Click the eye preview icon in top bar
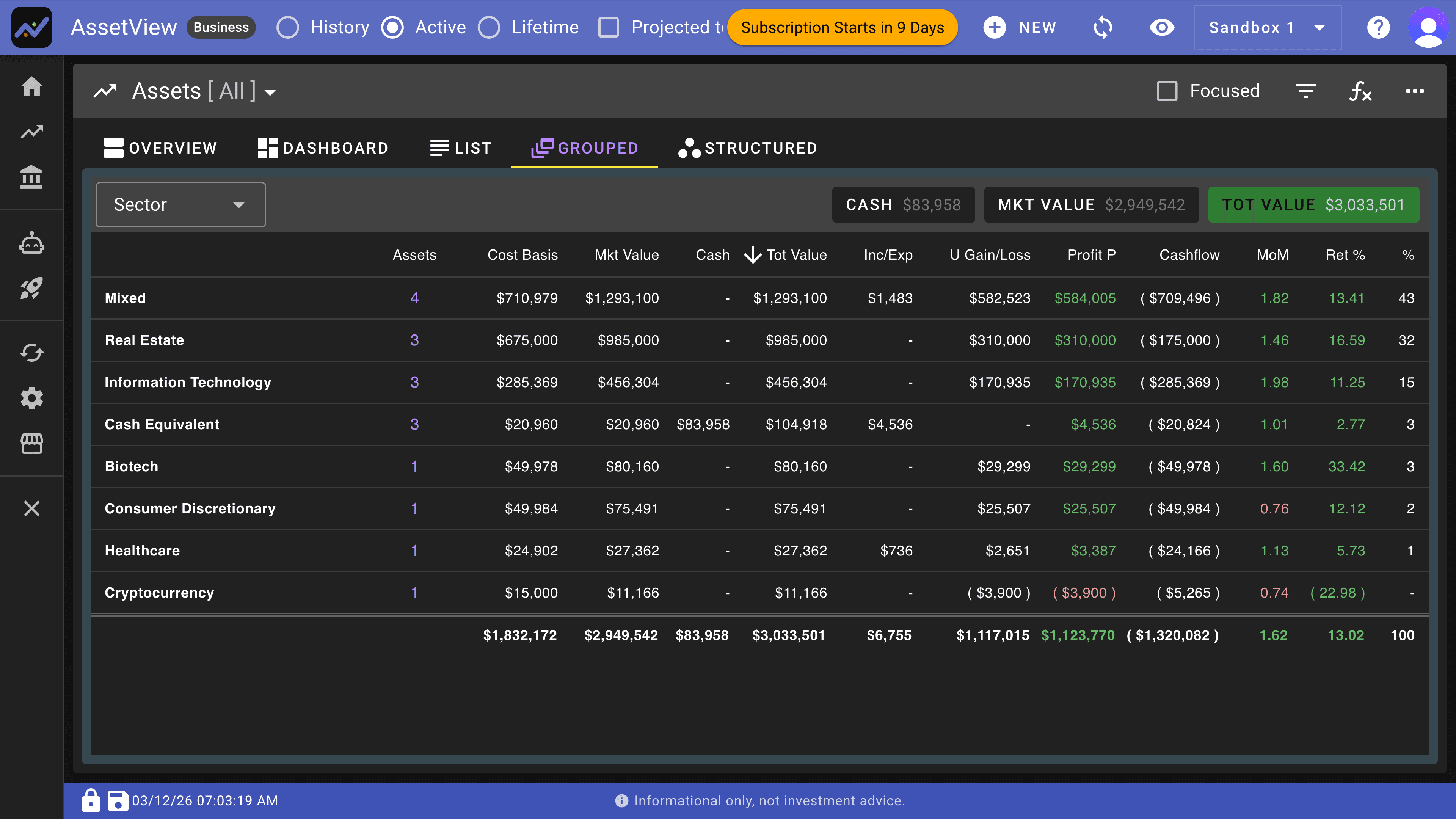The height and width of the screenshot is (819, 1456). (x=1161, y=27)
